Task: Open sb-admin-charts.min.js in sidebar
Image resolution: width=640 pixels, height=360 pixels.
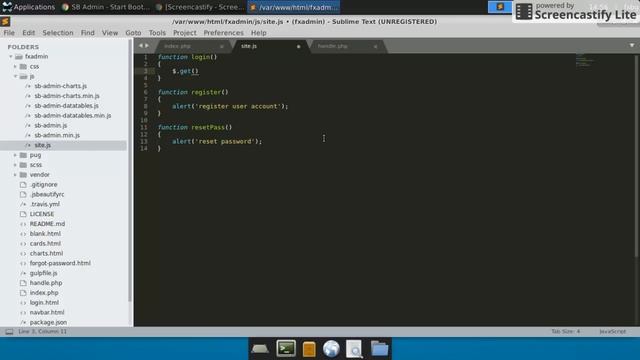Action: pos(67,96)
